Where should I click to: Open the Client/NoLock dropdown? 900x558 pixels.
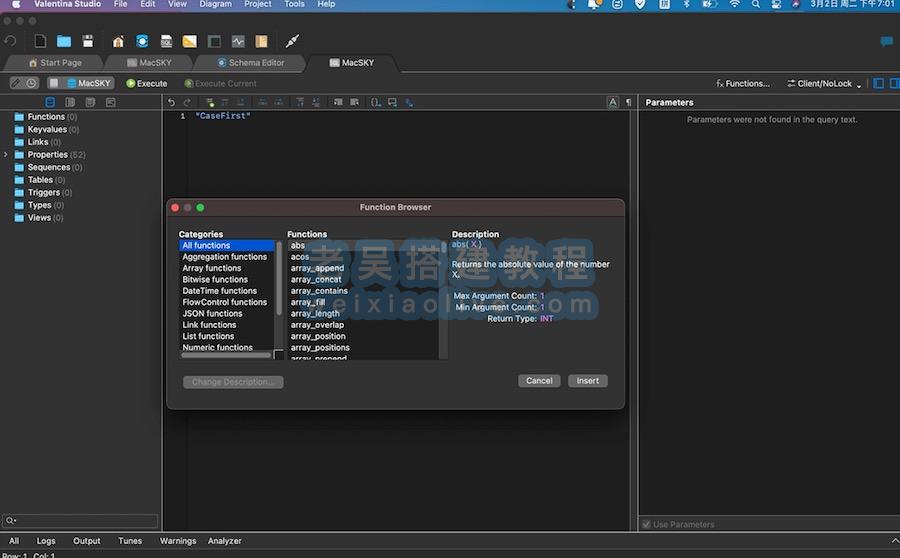pos(824,84)
